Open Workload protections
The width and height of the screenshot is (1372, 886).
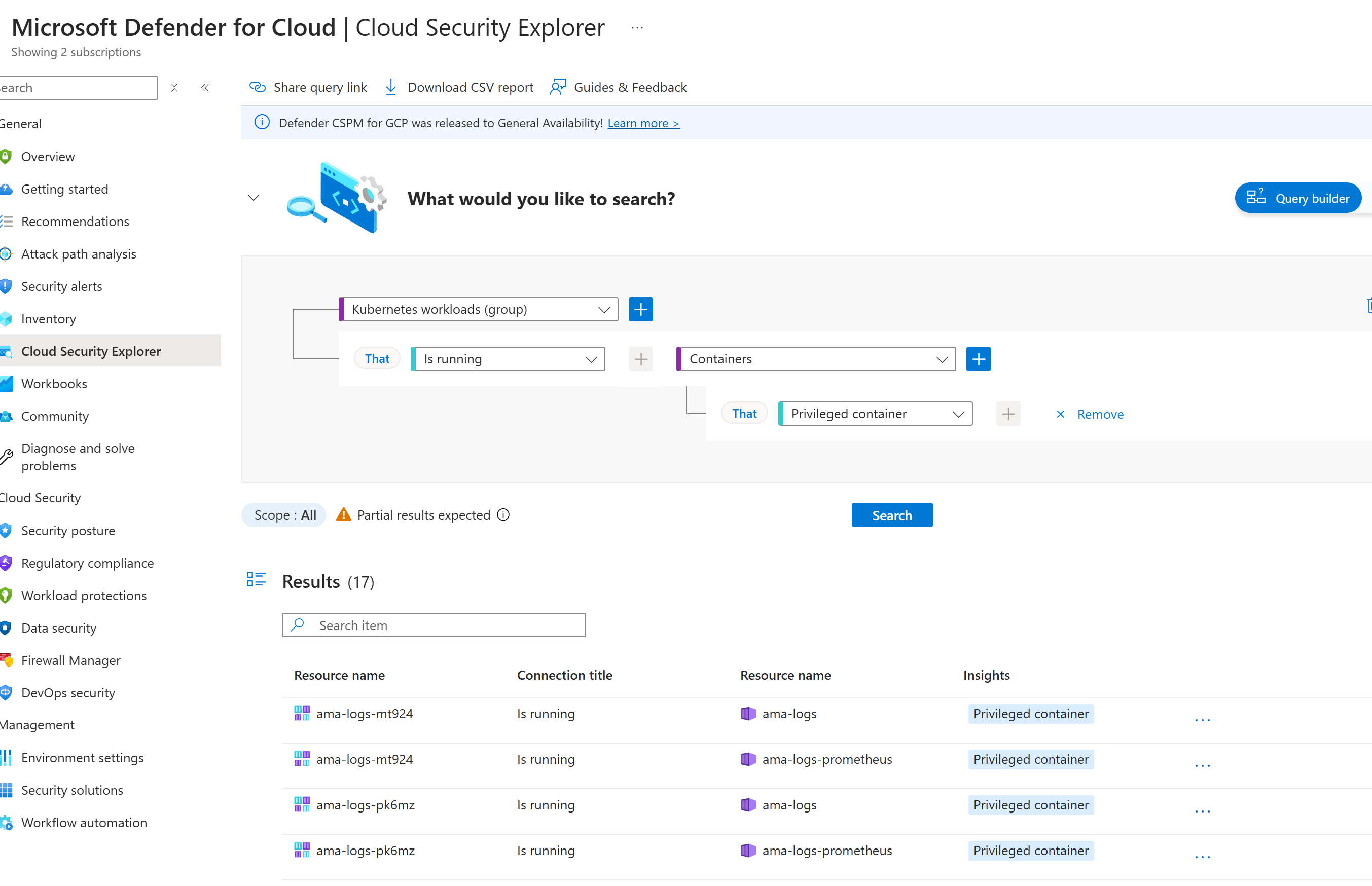pos(84,595)
